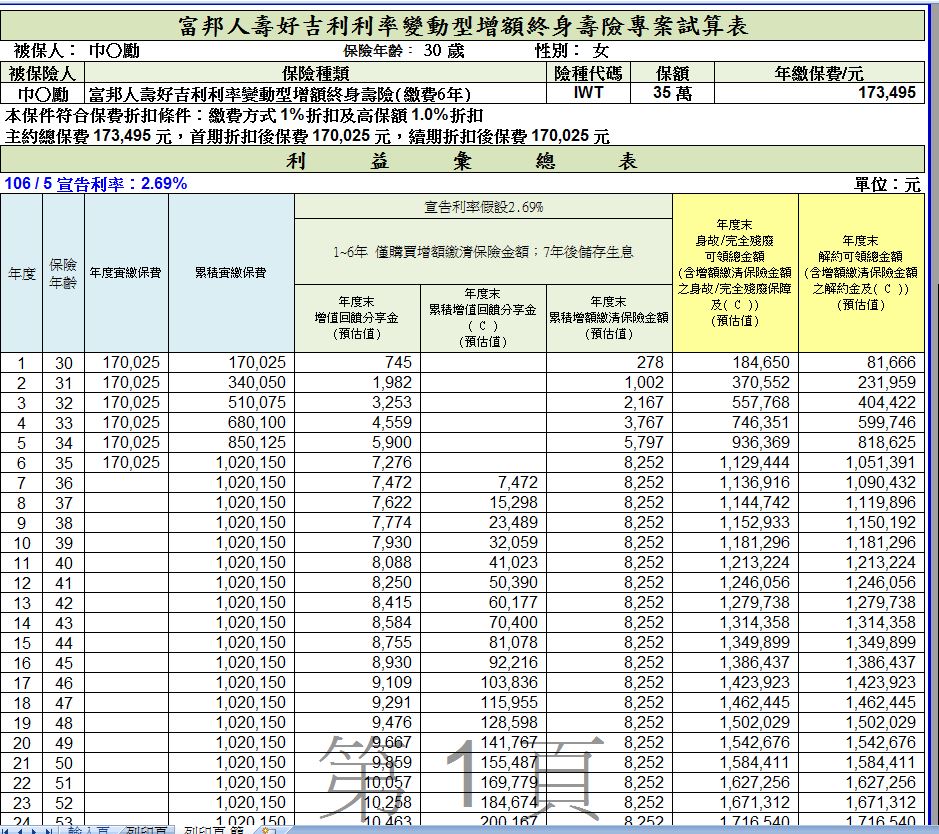The width and height of the screenshot is (939, 834).
Task: Select the 險種代碼 header cell
Action: 588,73
